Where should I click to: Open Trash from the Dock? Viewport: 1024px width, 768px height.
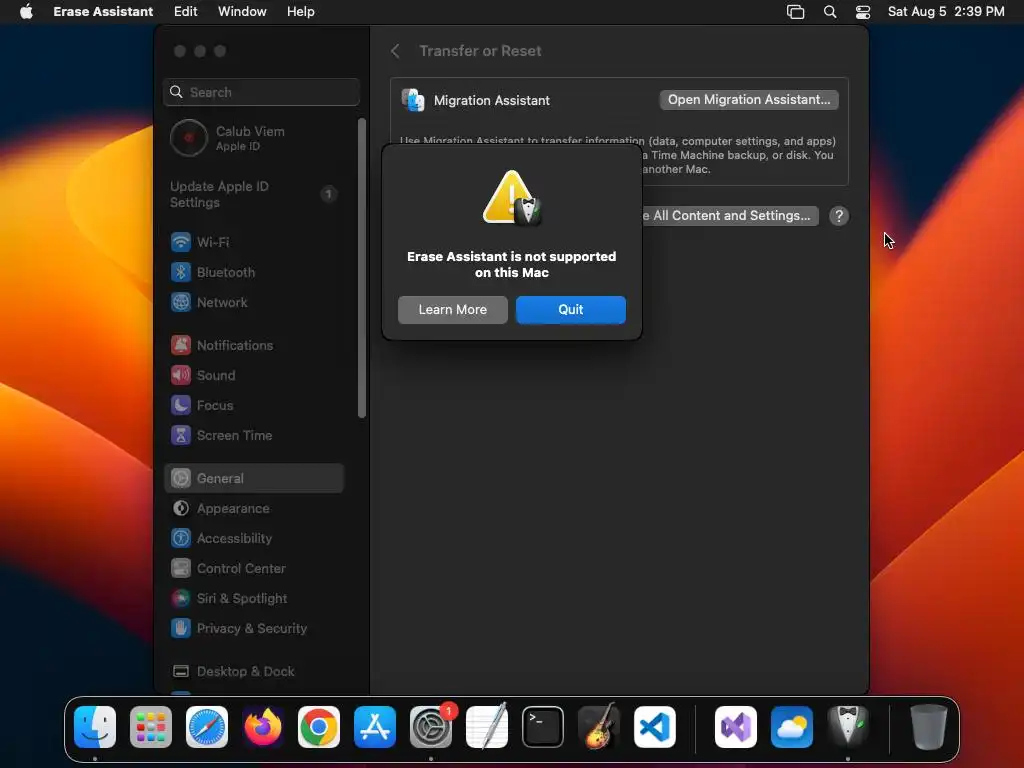[929, 727]
